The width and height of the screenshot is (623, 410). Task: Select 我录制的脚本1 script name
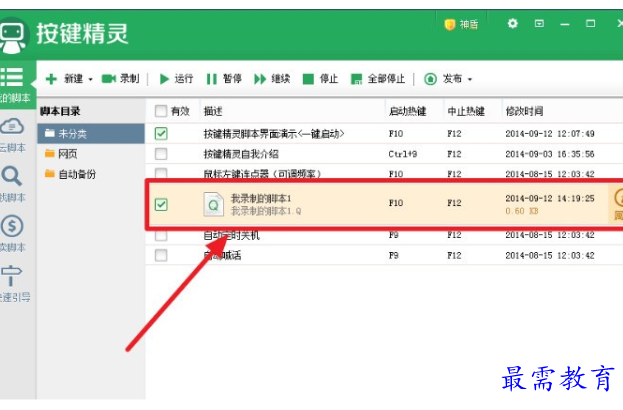tap(261, 198)
